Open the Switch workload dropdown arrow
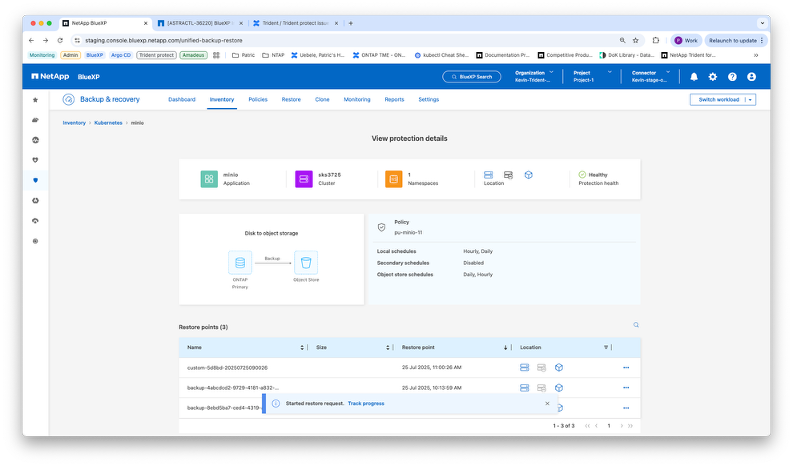Image resolution: width=793 pixels, height=466 pixels. point(751,100)
